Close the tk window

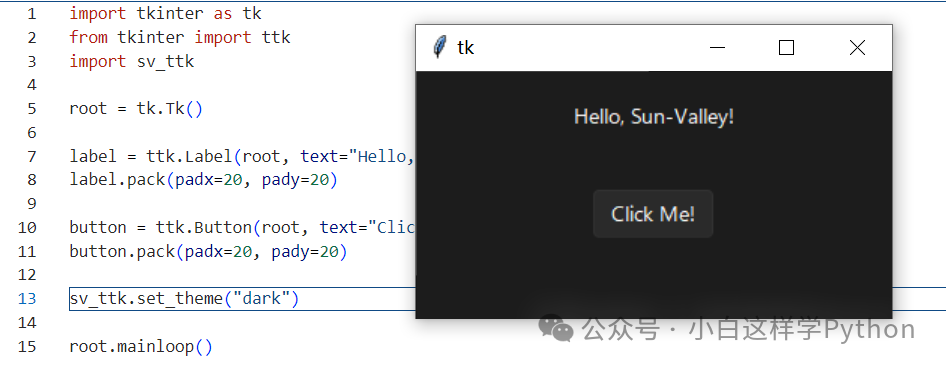coord(857,48)
